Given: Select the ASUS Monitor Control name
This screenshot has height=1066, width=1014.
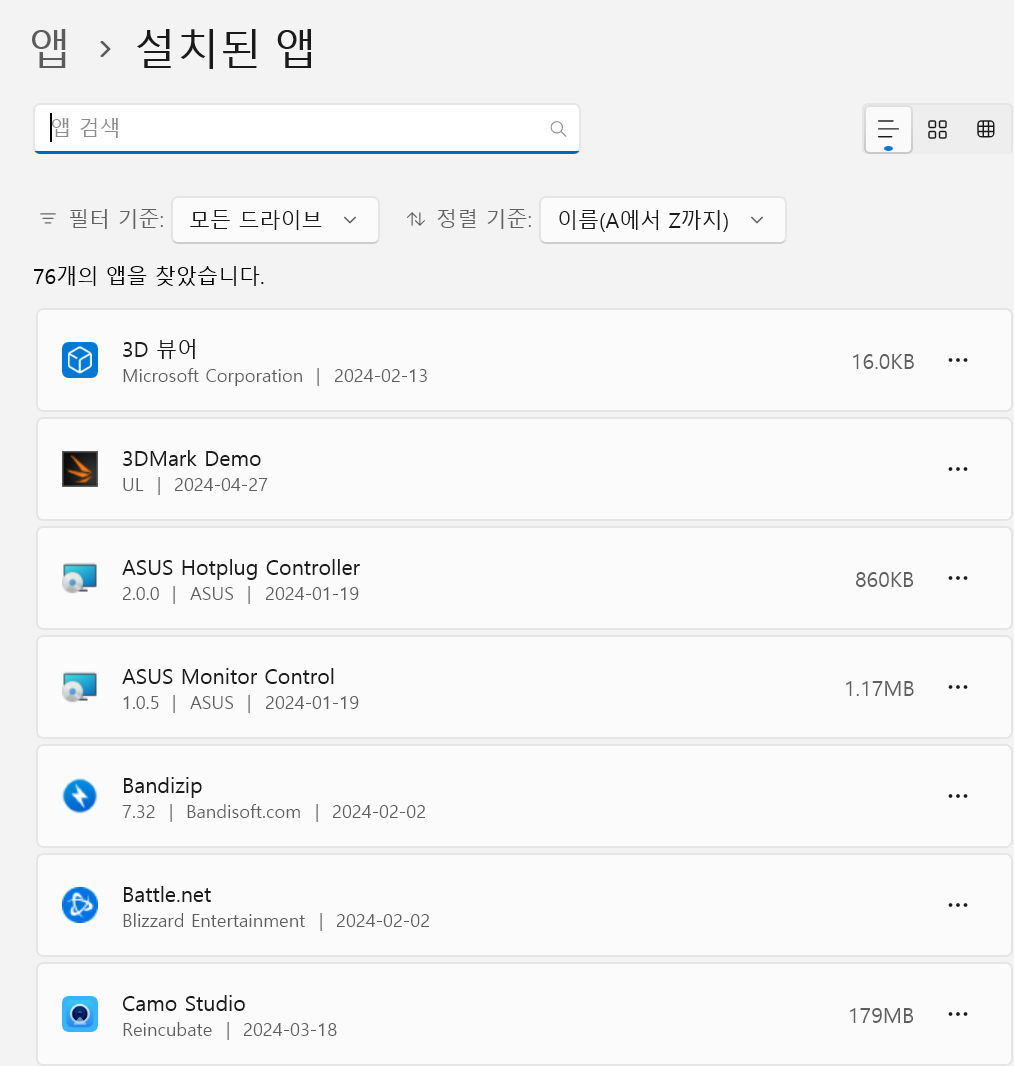Looking at the screenshot, I should click(x=228, y=676).
